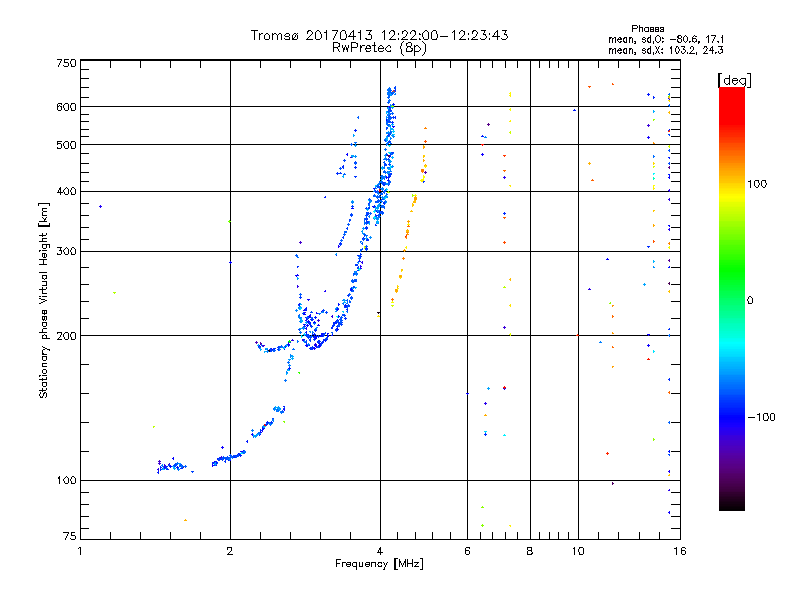
Task: Click the orange X-mode trace near 300 km
Action: (405, 250)
